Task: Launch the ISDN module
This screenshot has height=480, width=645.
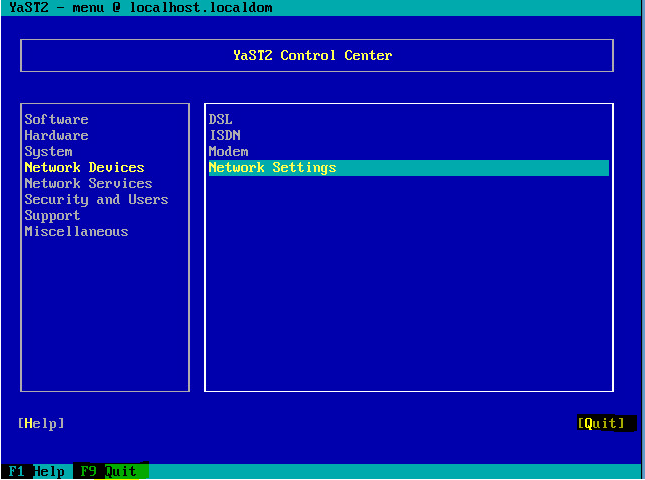Action: (x=225, y=136)
